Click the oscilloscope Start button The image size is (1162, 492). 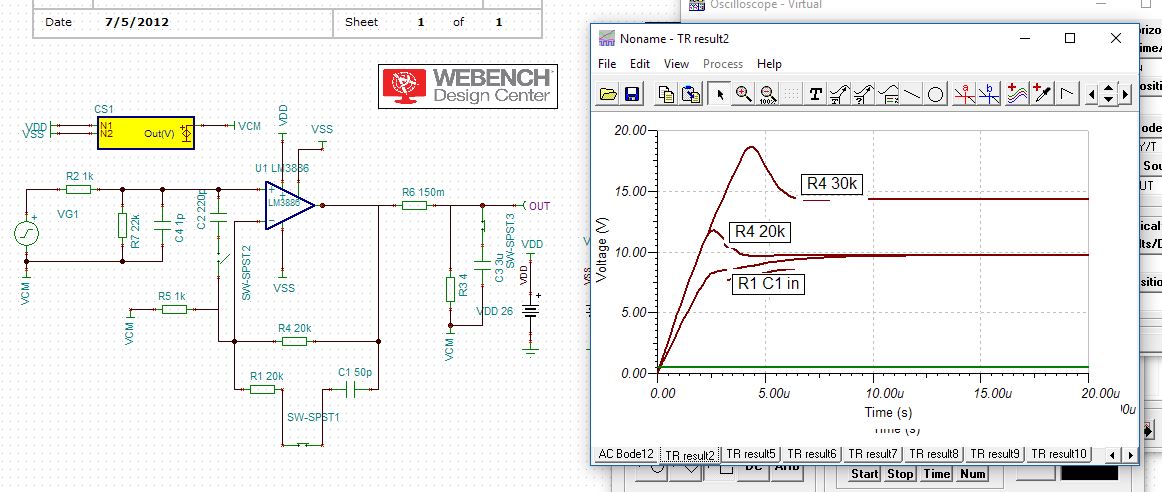coord(865,473)
